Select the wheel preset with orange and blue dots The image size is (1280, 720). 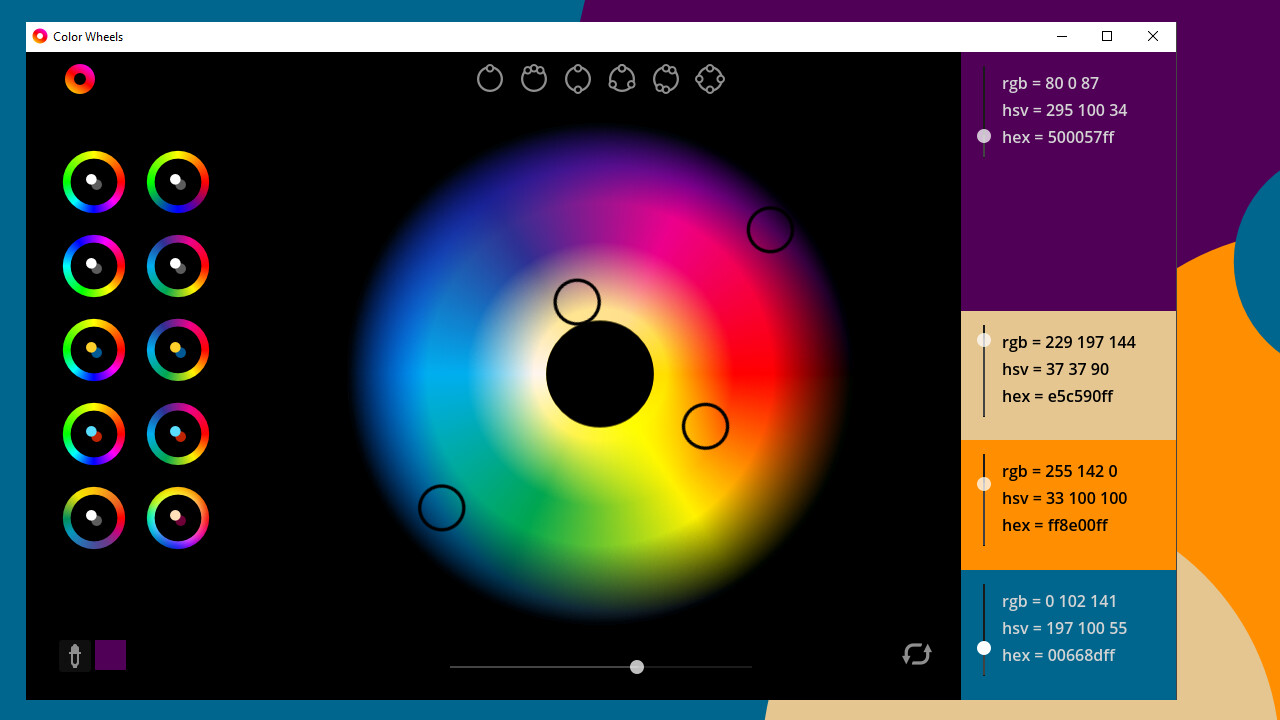tap(93, 350)
